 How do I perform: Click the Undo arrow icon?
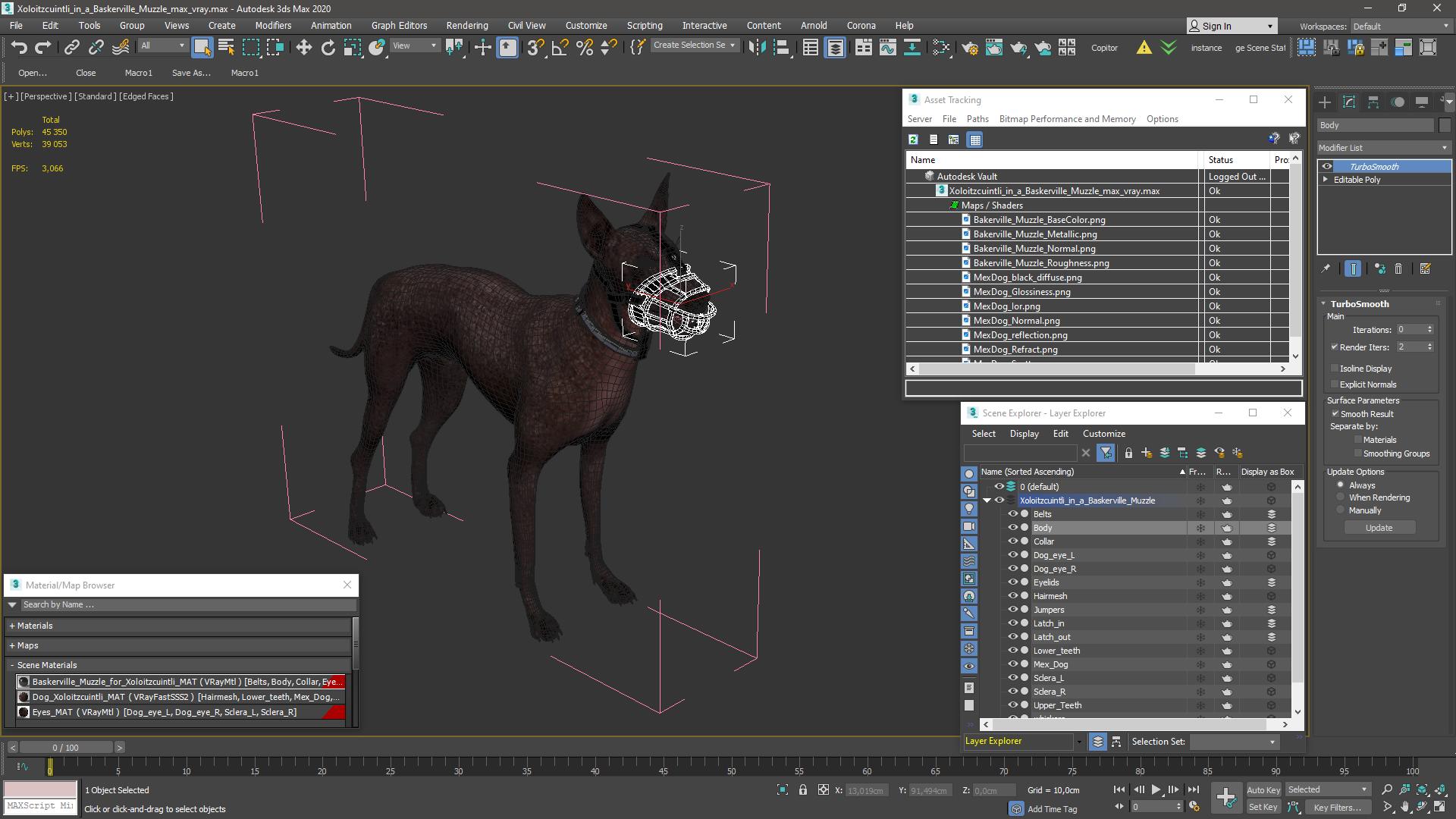[x=18, y=47]
